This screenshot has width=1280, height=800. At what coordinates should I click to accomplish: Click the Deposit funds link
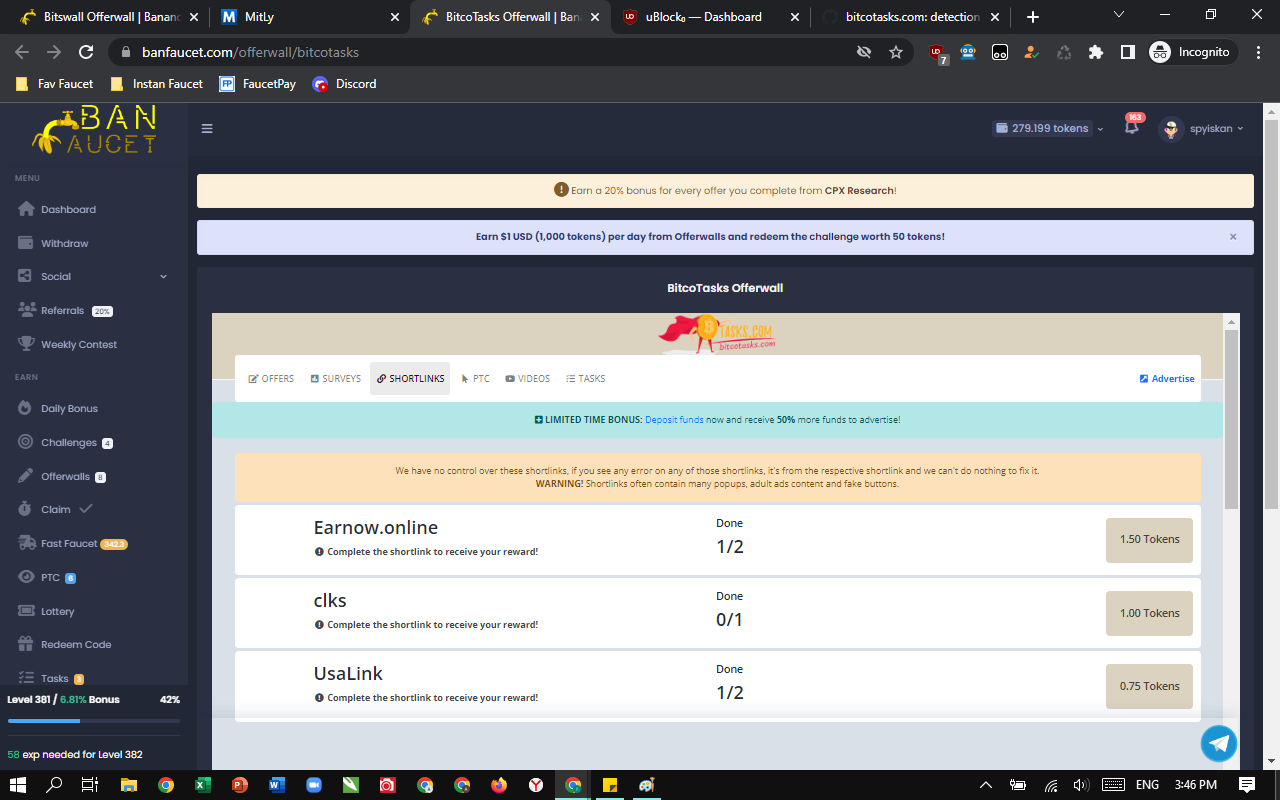(x=674, y=420)
